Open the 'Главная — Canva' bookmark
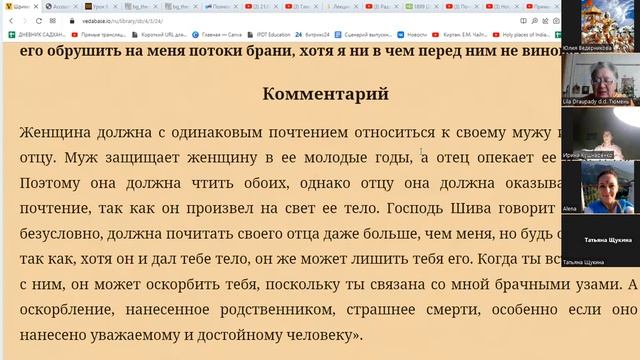Image resolution: width=640 pixels, height=360 pixels. pos(217,35)
